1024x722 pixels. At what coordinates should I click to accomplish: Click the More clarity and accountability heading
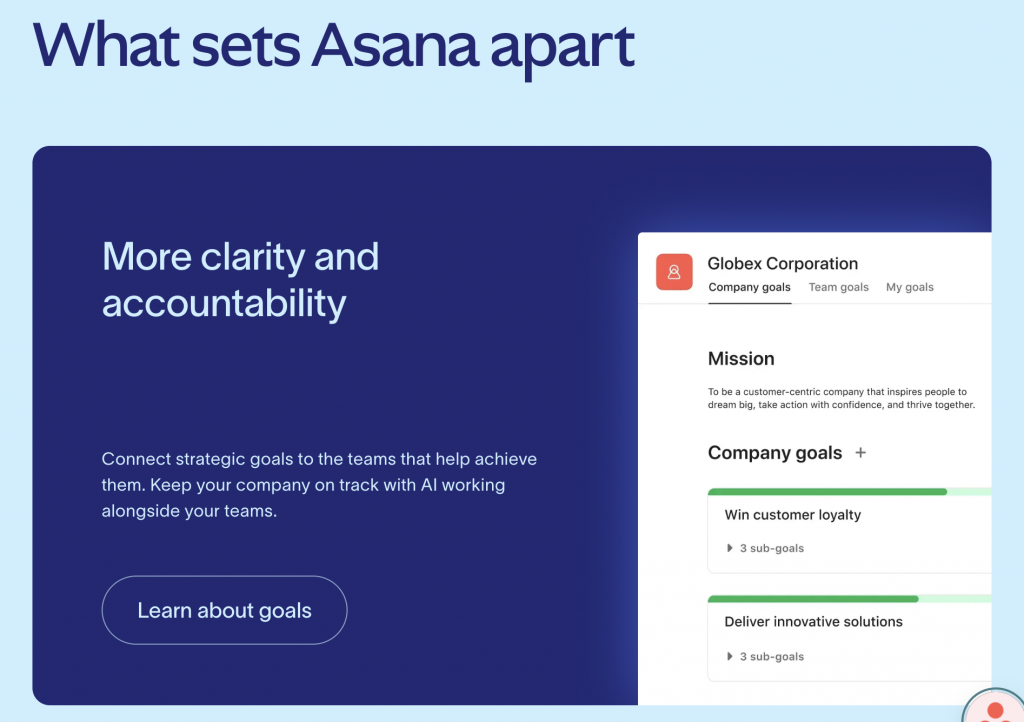pyautogui.click(x=240, y=279)
